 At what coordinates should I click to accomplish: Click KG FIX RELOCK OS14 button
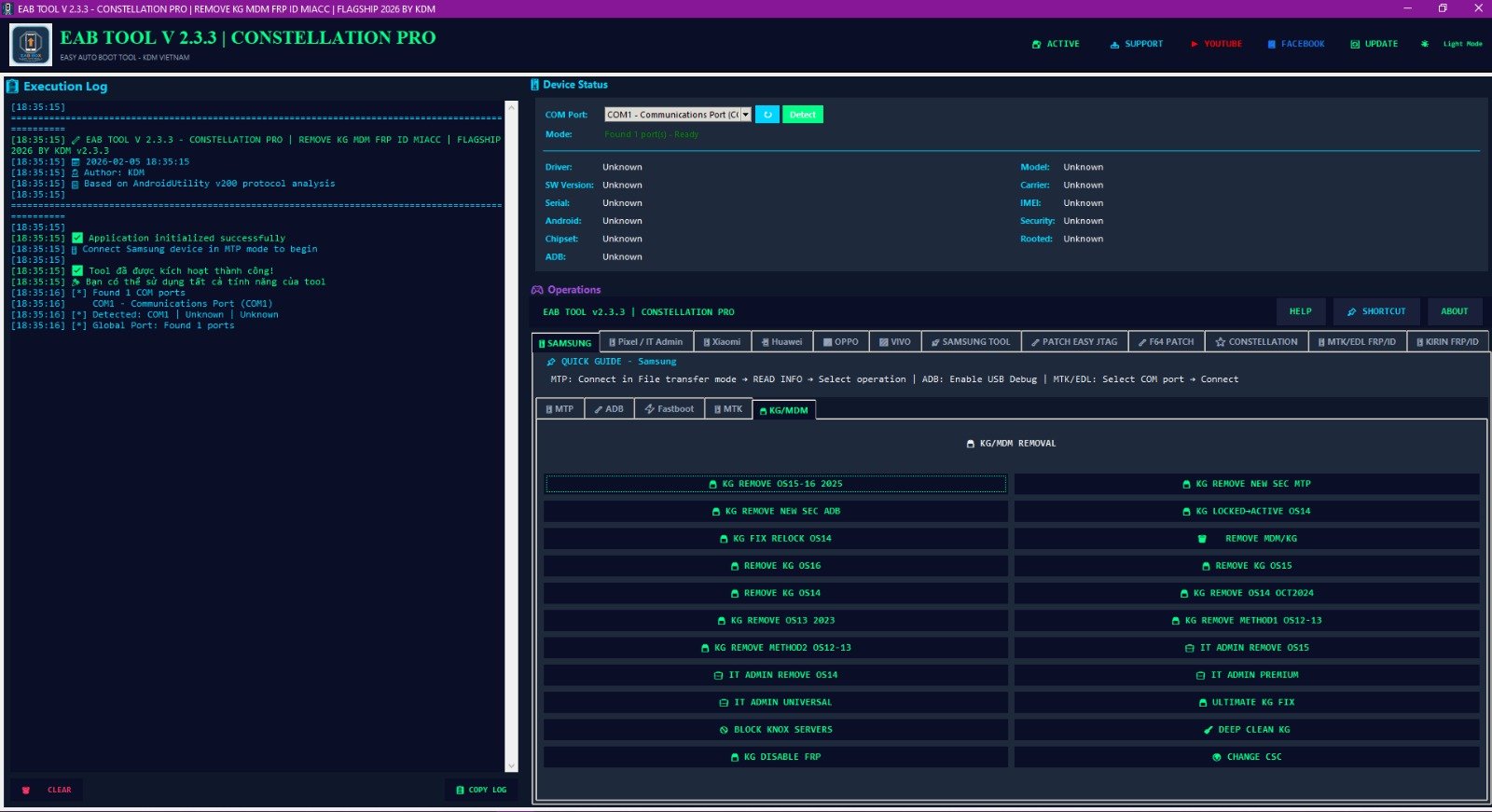click(776, 539)
